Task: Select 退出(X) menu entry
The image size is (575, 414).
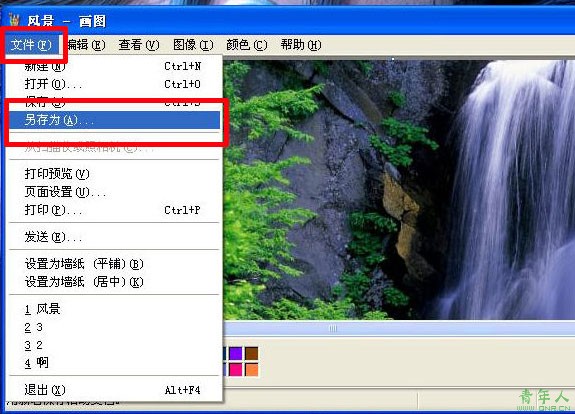Action: pyautogui.click(x=114, y=390)
